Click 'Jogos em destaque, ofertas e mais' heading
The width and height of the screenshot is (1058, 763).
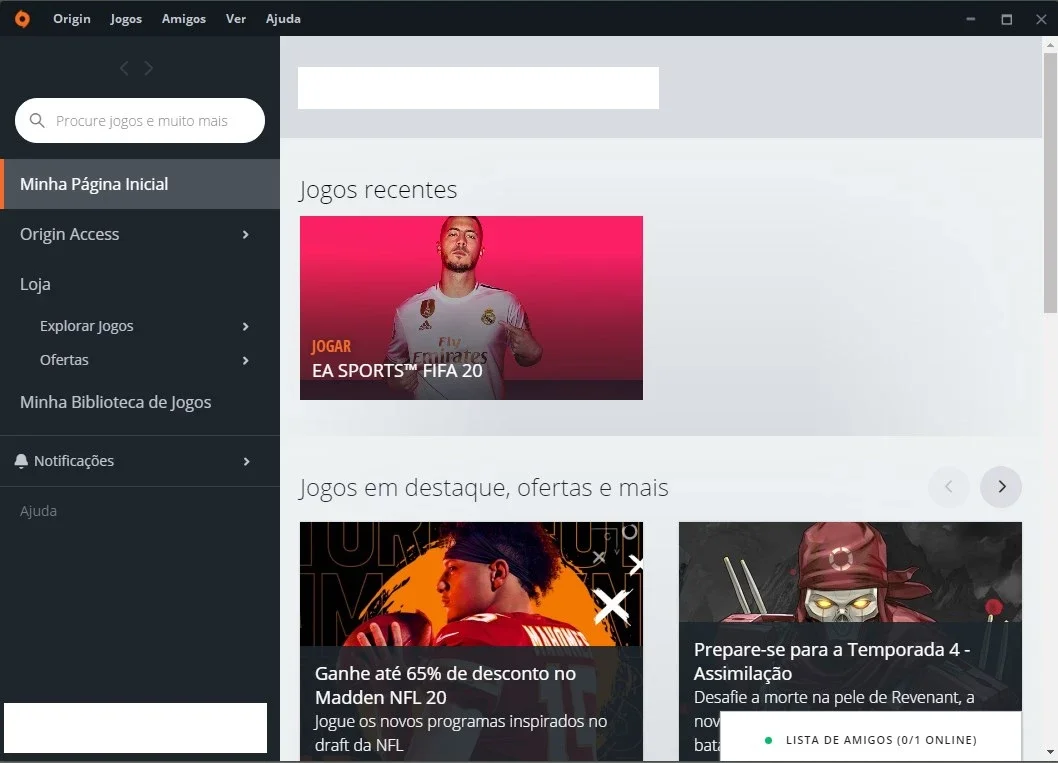(484, 487)
